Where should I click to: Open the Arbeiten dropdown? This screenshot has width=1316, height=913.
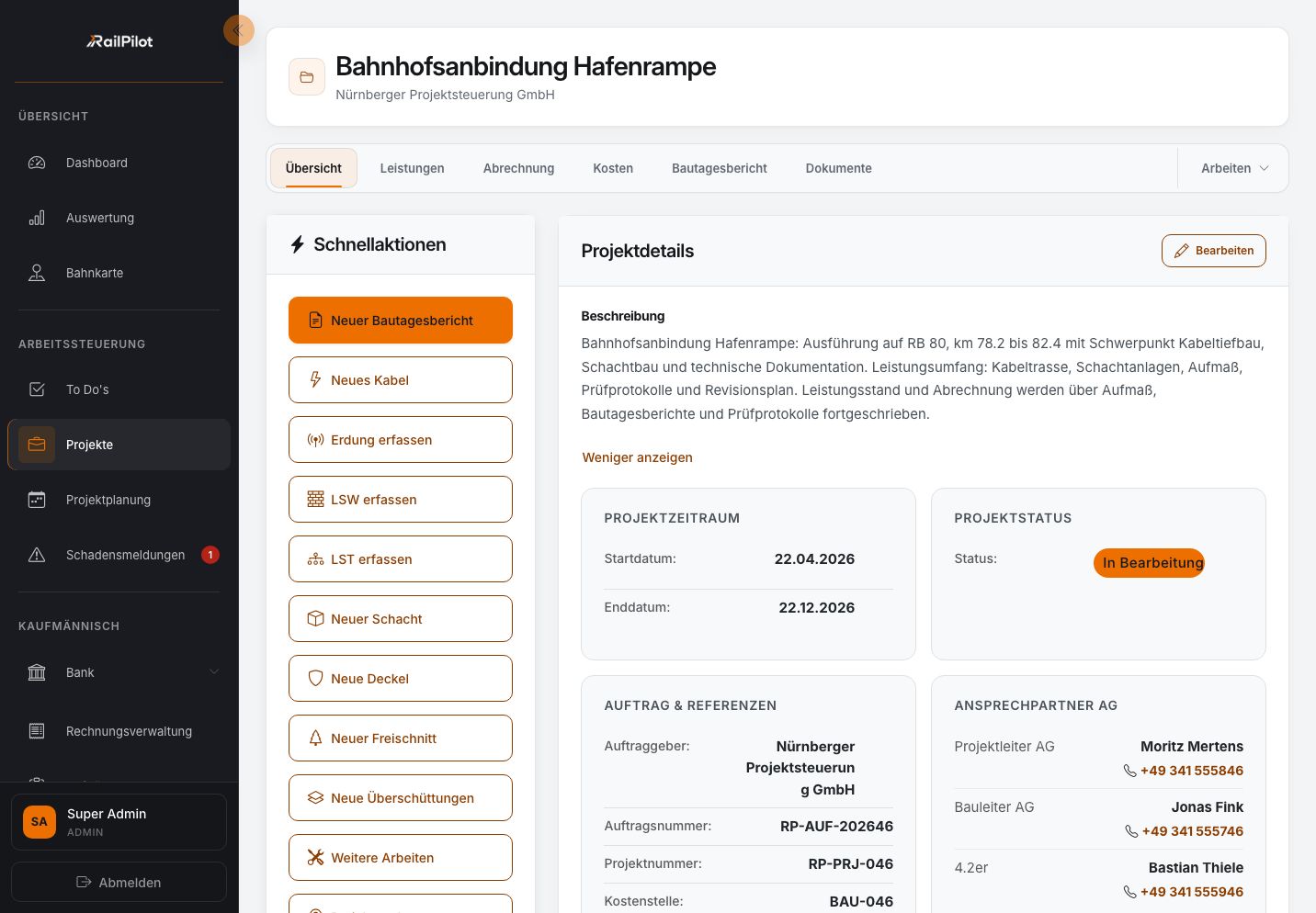click(1234, 168)
